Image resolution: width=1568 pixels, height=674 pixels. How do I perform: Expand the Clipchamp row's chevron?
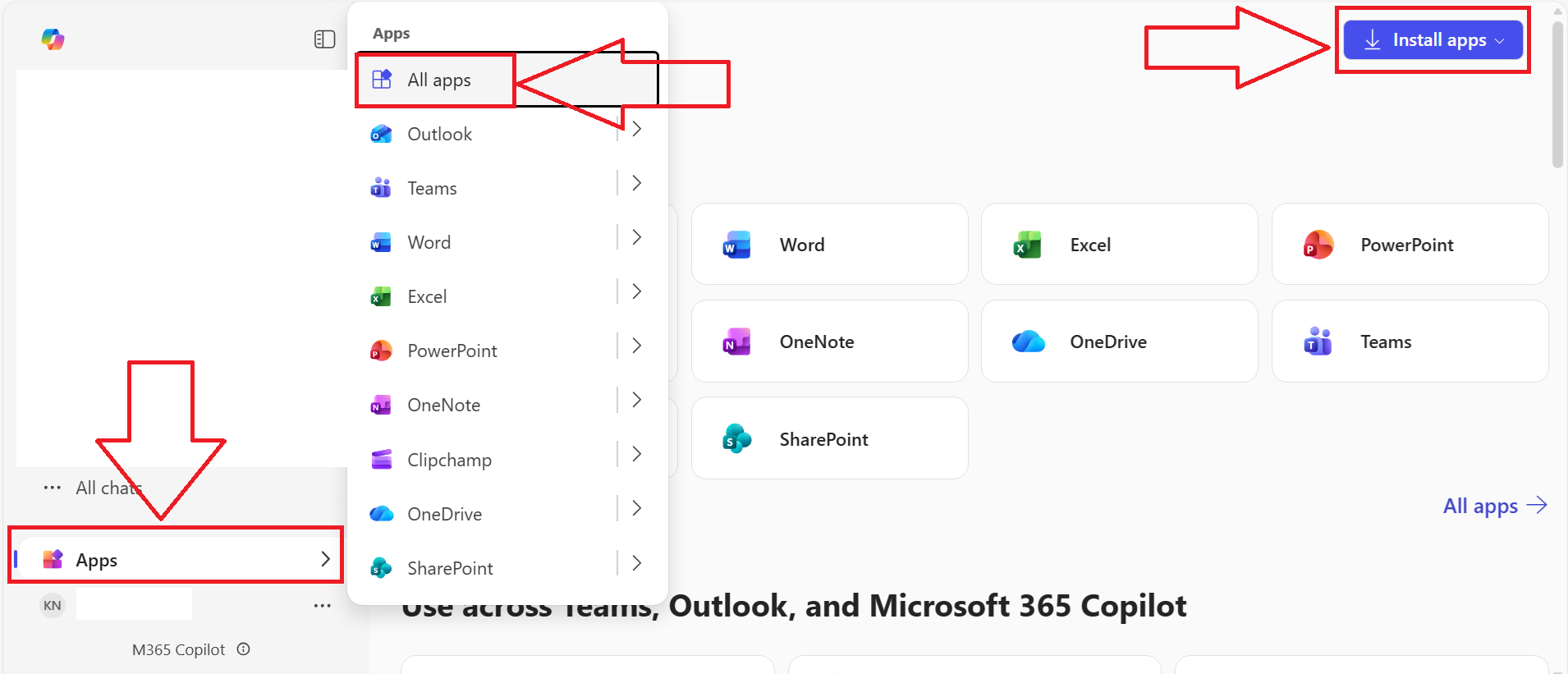[637, 454]
